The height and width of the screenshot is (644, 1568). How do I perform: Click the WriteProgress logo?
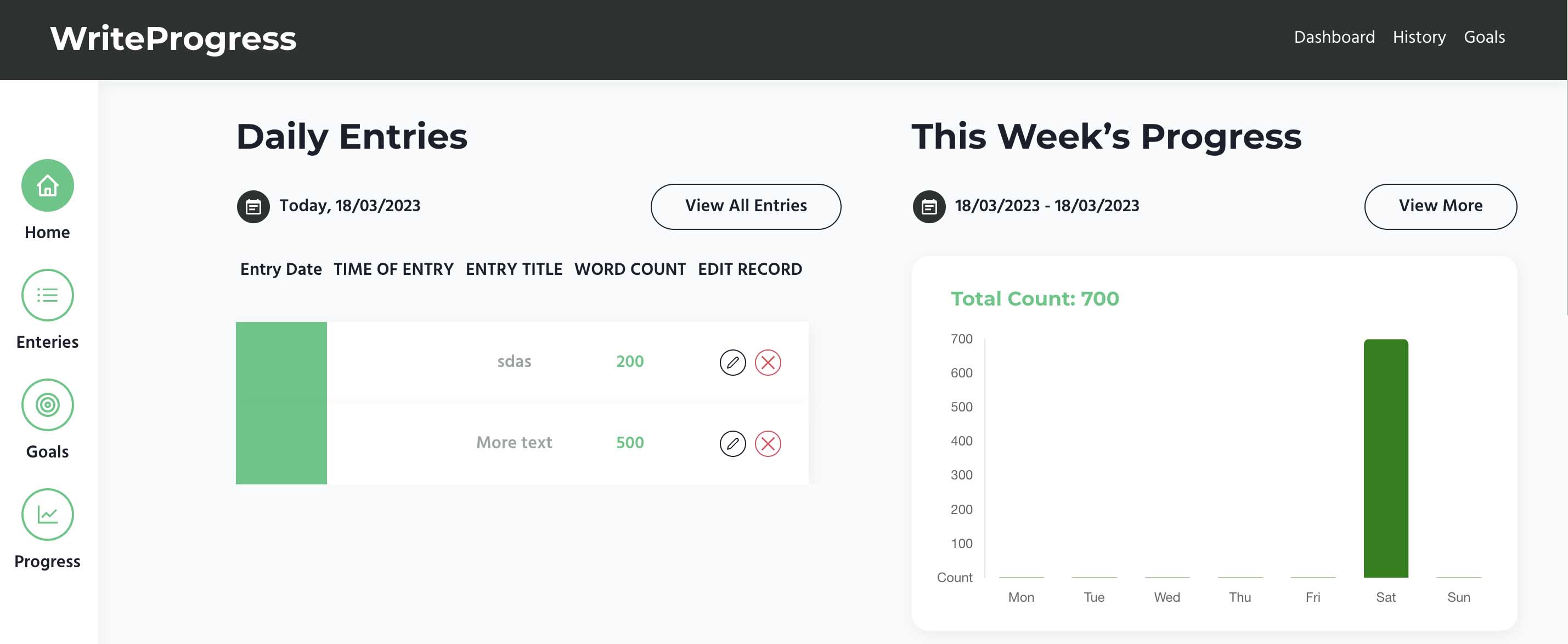click(x=173, y=38)
